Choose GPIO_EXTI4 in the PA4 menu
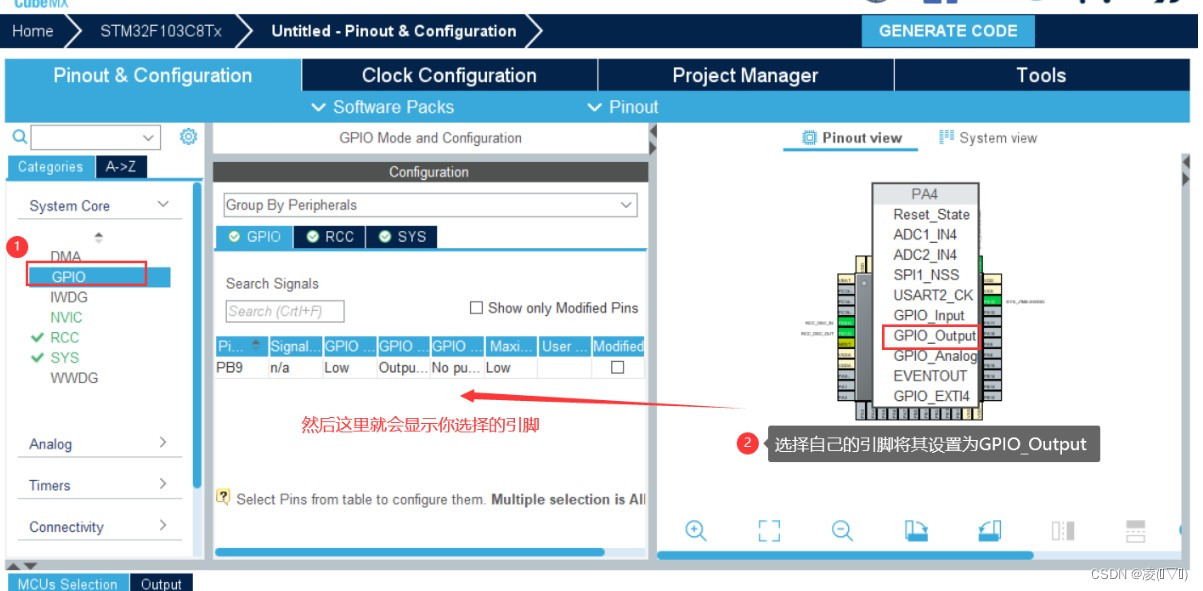 coord(932,396)
